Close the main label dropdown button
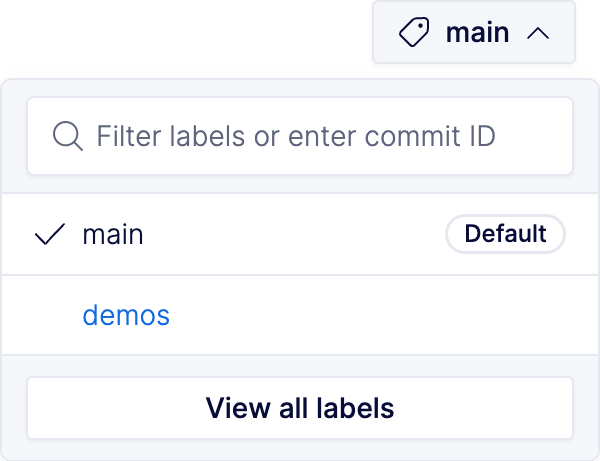 (474, 32)
